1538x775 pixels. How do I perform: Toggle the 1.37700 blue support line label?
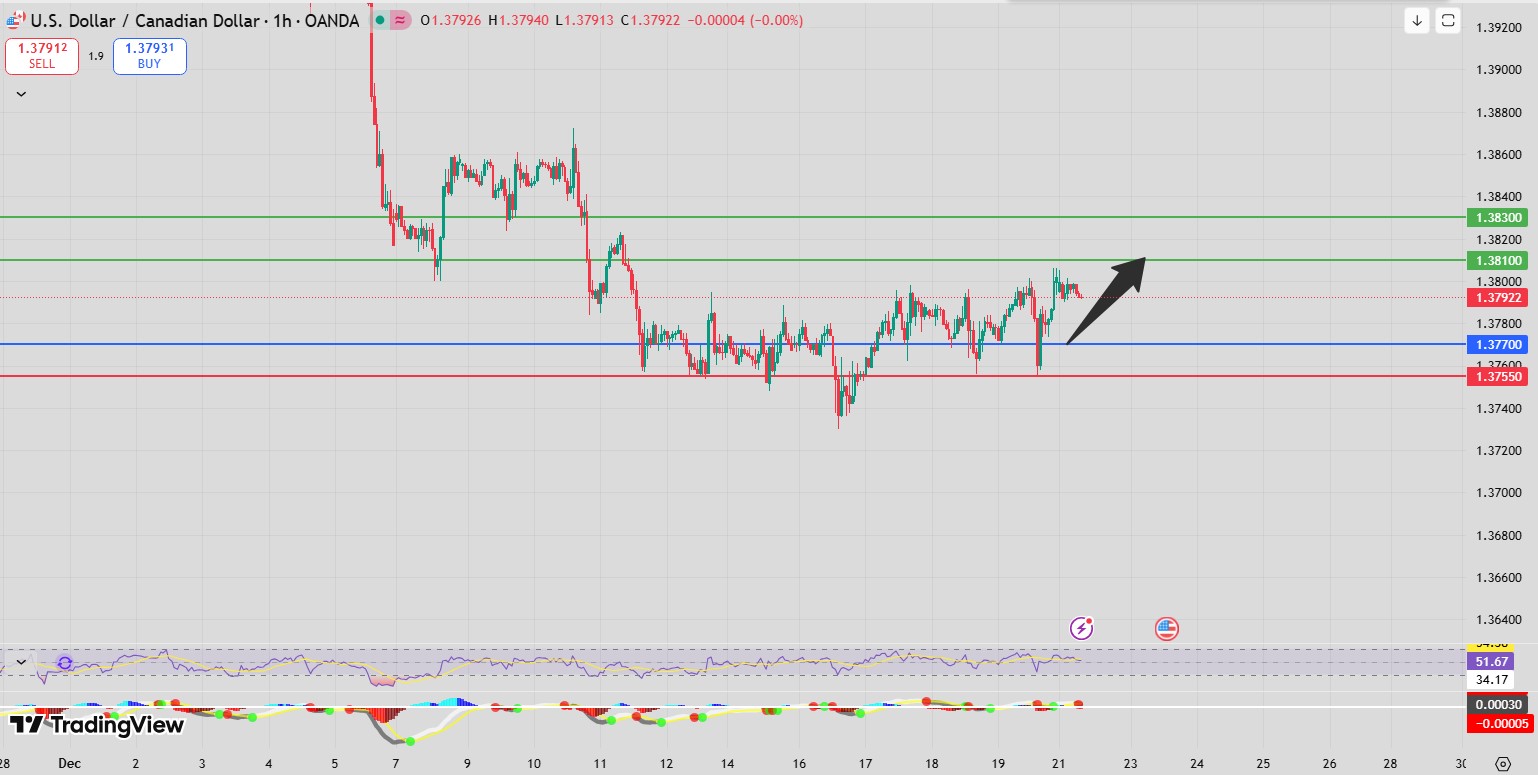pos(1499,345)
